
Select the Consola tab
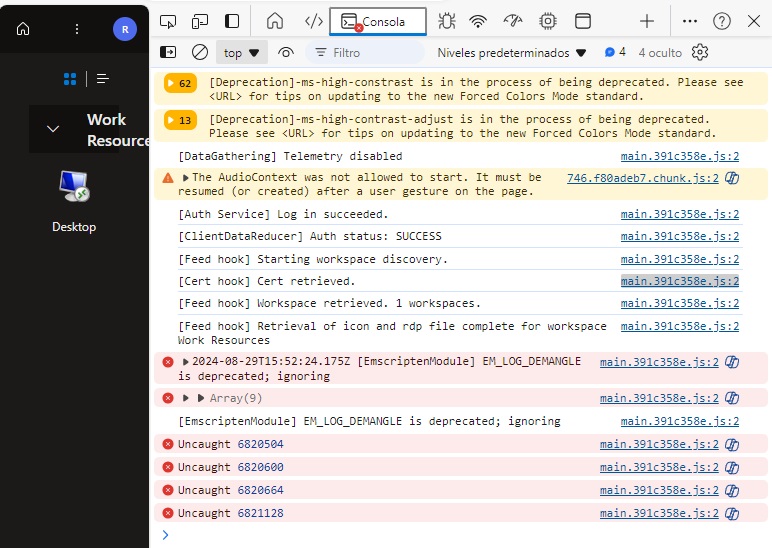pos(378,22)
